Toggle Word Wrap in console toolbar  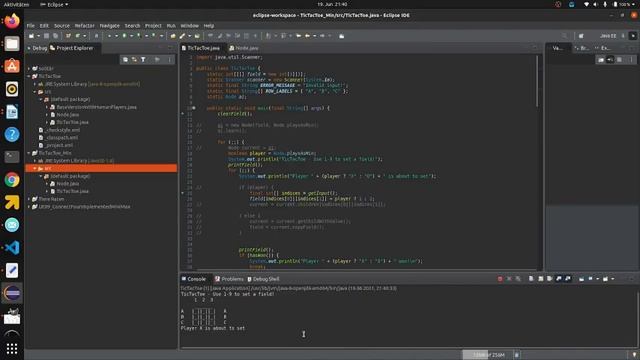tap(549, 279)
